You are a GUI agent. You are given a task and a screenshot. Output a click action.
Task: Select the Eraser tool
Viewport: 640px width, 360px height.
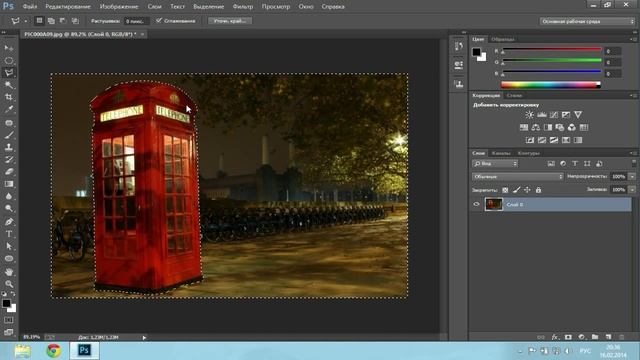pyautogui.click(x=9, y=171)
